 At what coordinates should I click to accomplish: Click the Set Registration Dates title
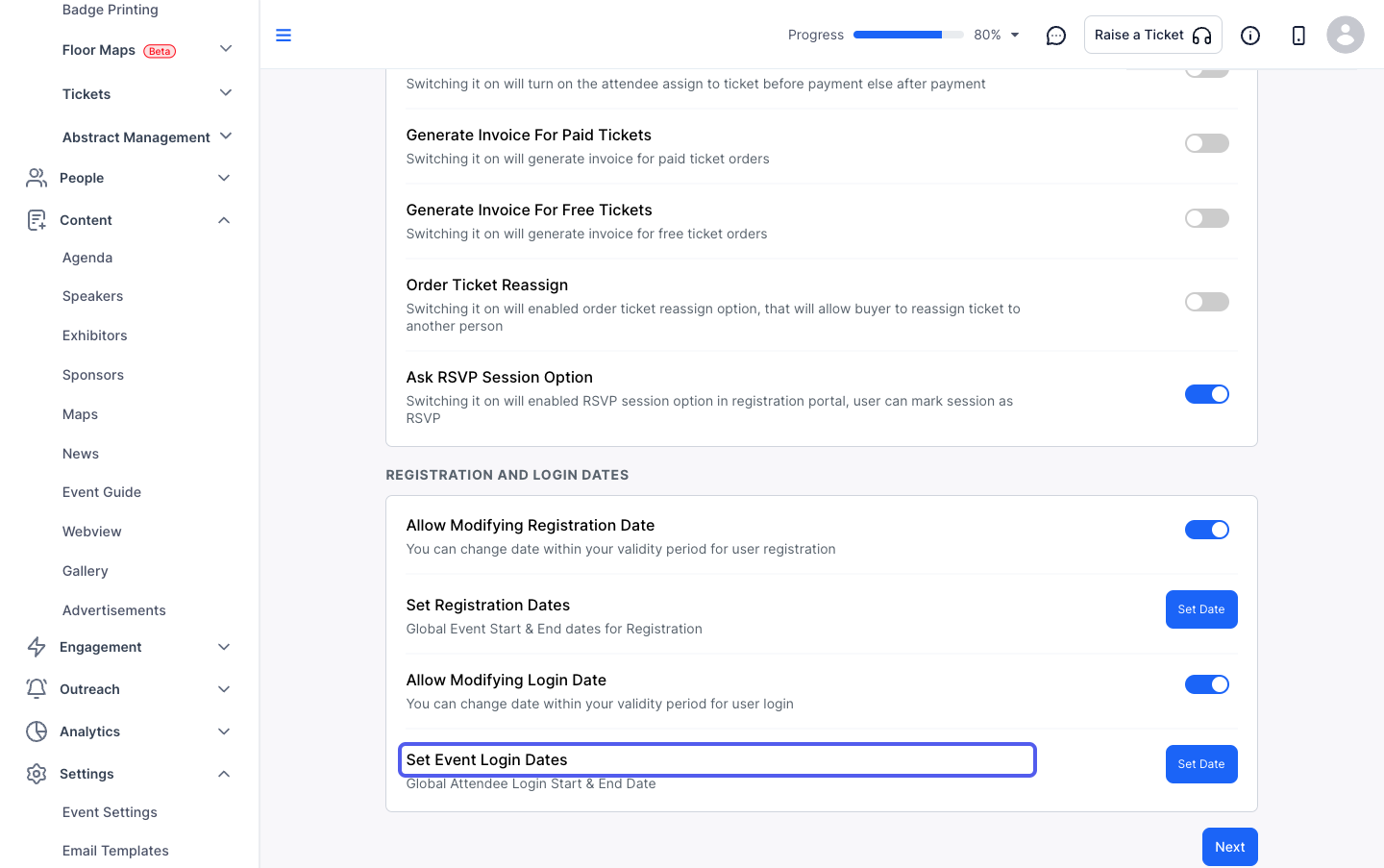[x=488, y=605]
